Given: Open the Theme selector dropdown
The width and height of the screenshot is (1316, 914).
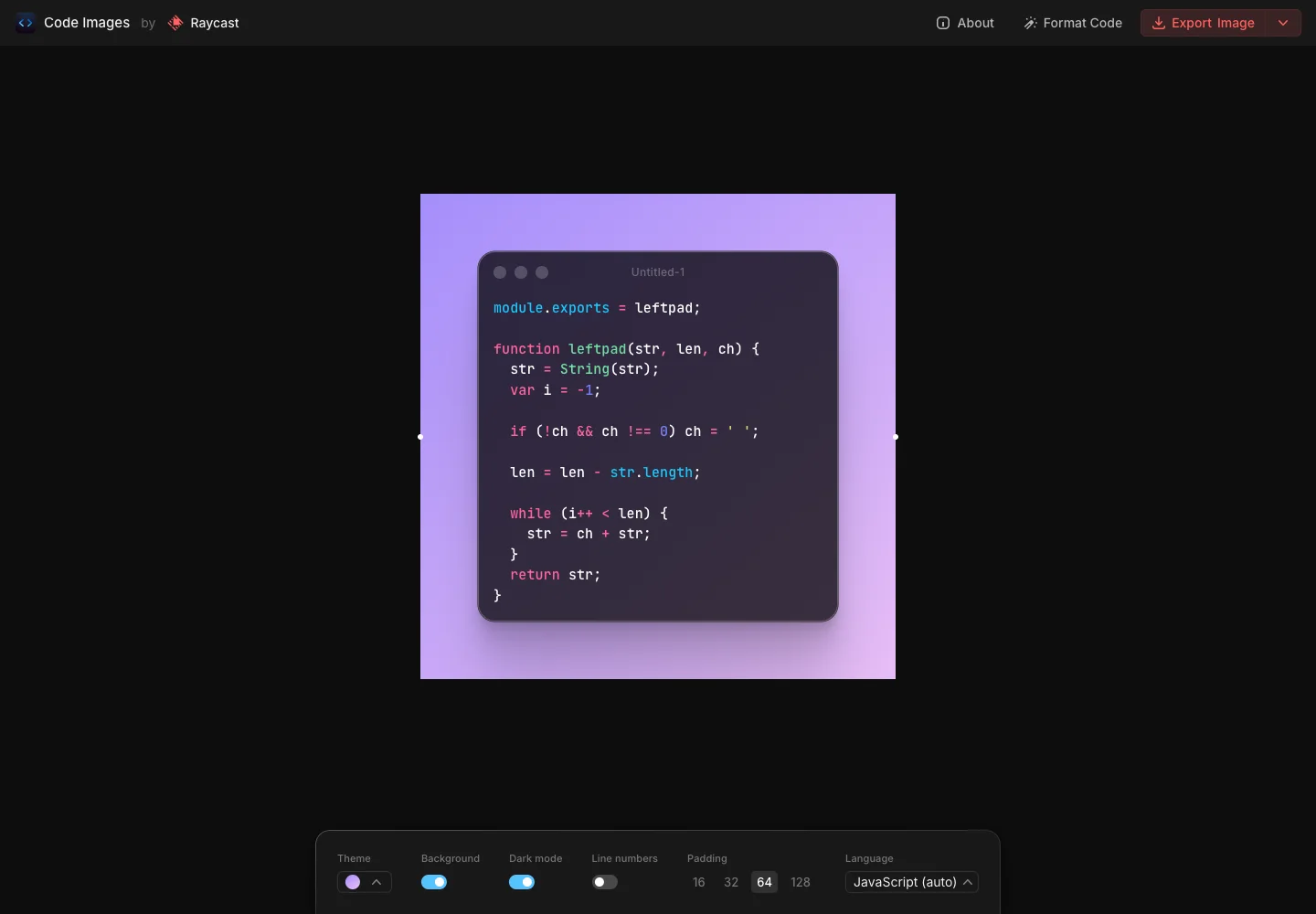Looking at the screenshot, I should [x=365, y=882].
